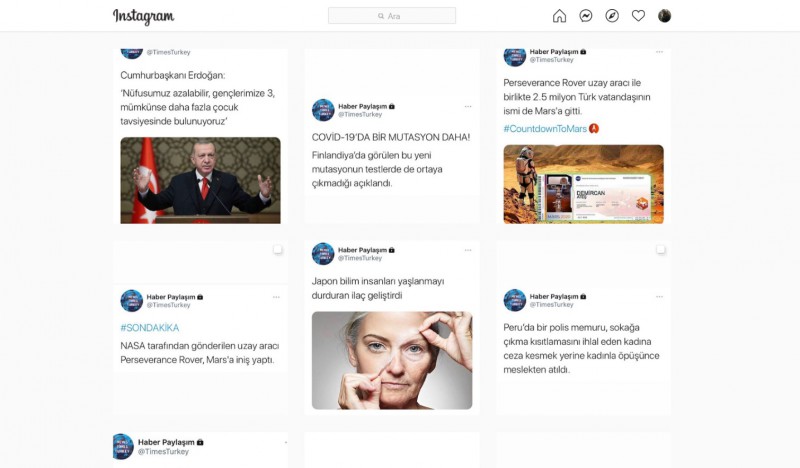Click the multi-image icon above the NASA post
Viewport: 800px width, 468px height.
(x=277, y=249)
